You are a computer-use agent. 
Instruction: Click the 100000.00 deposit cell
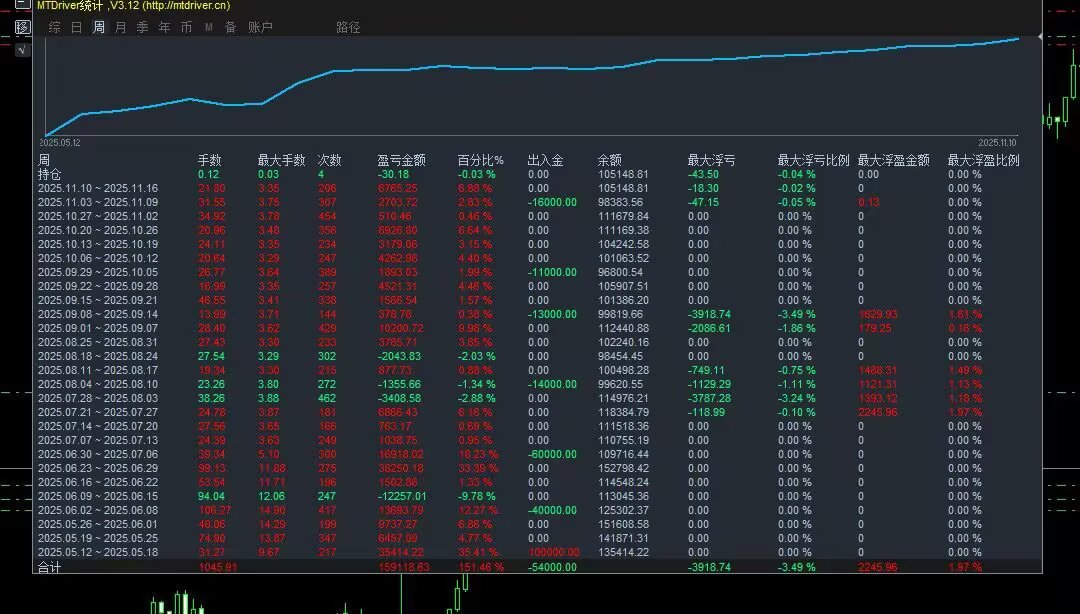click(554, 552)
